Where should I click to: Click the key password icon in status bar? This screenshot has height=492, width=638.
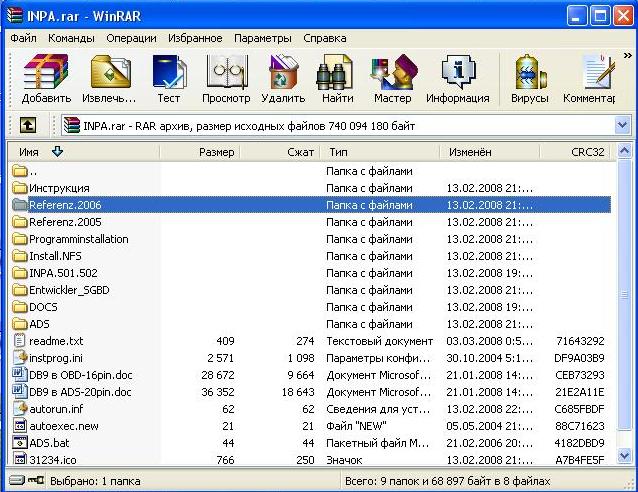click(36, 480)
